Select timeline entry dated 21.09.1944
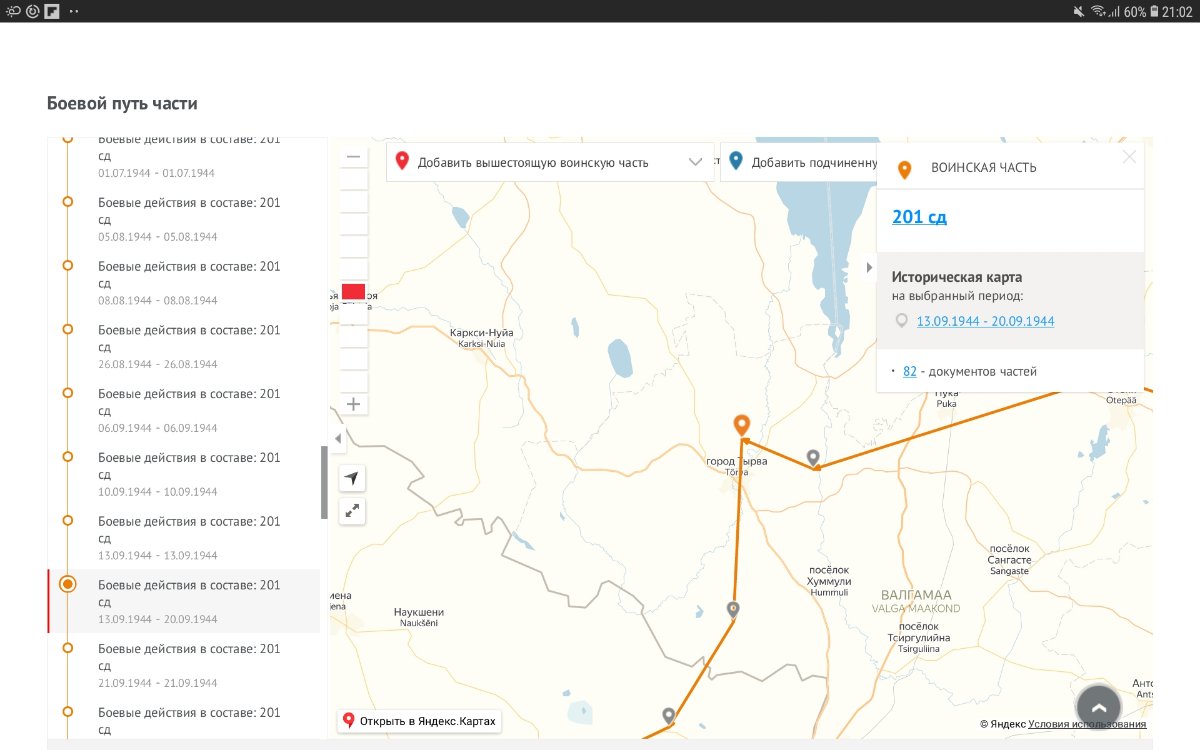The height and width of the screenshot is (750, 1200). pos(189,665)
